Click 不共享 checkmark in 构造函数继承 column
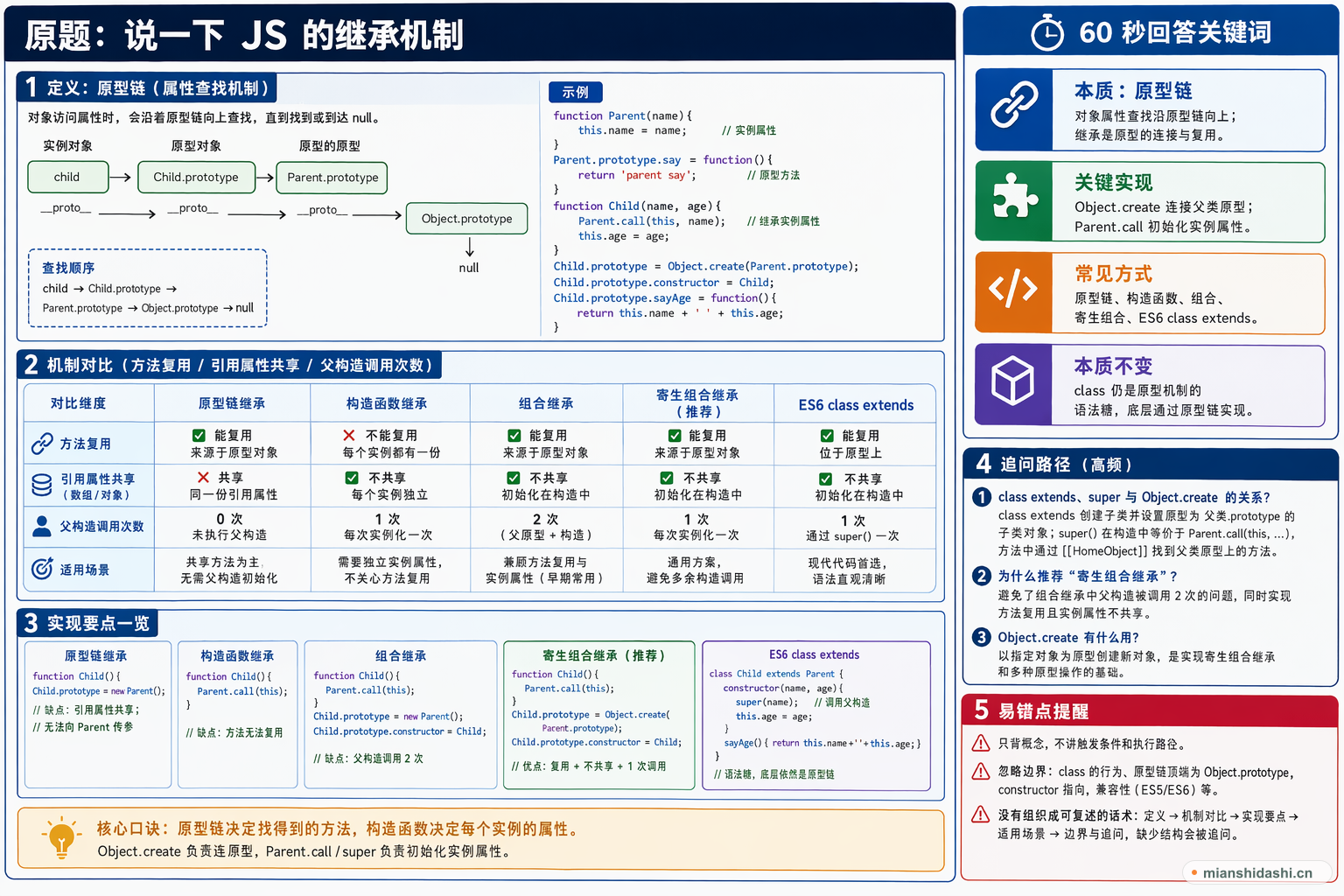 point(352,478)
